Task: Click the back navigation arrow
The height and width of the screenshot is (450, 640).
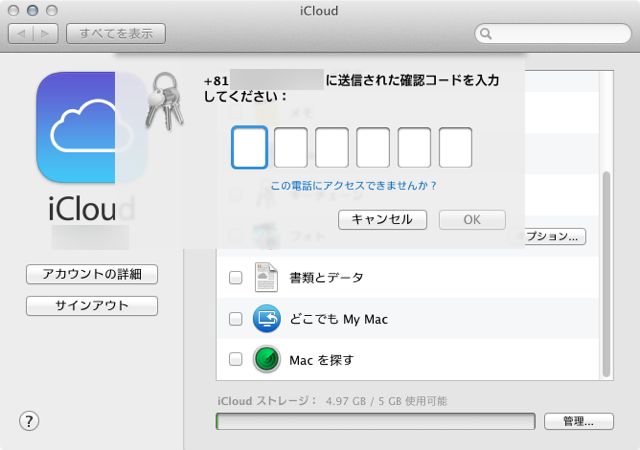Action: coord(21,33)
